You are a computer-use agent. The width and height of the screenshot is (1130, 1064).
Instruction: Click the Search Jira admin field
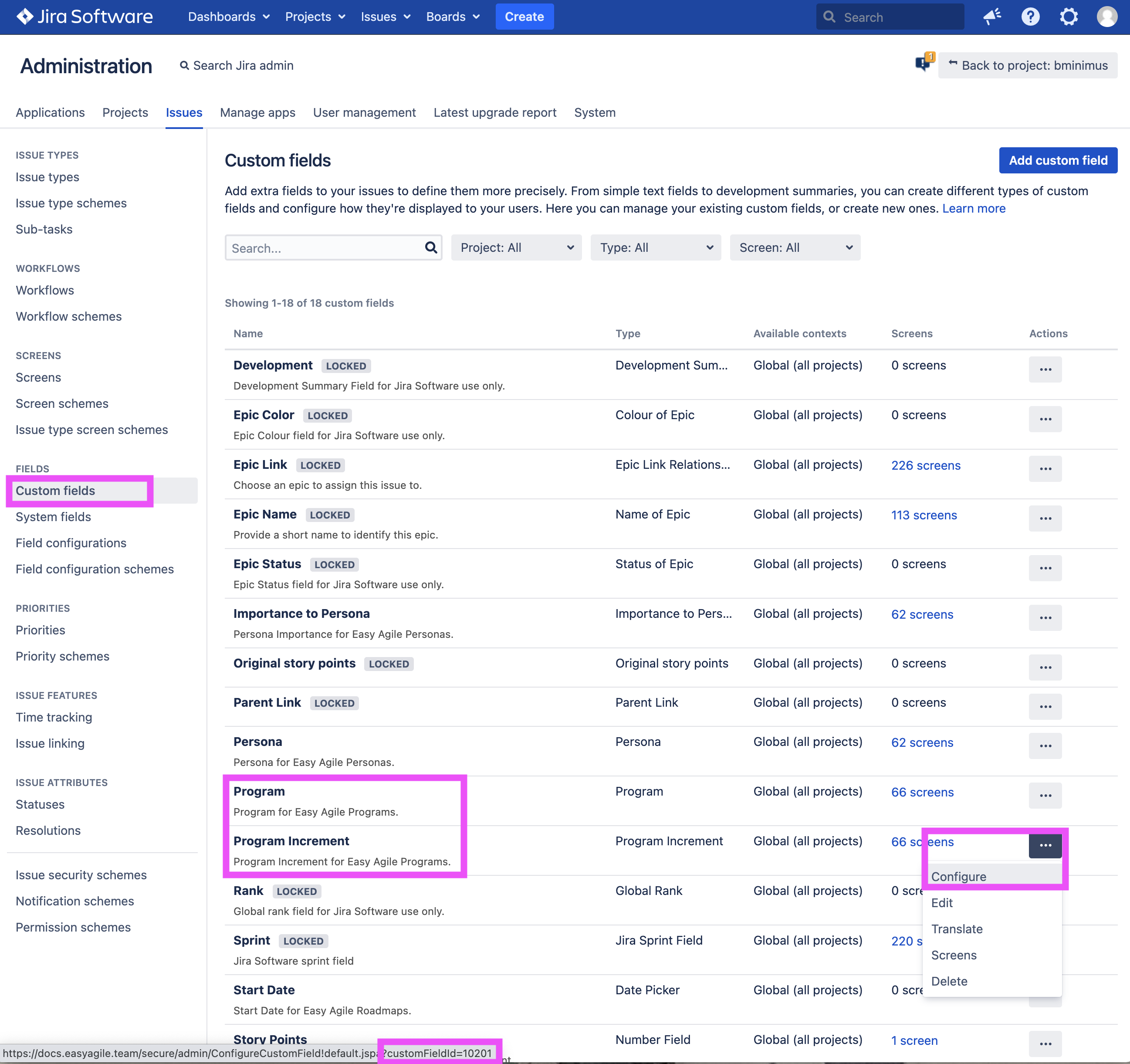point(243,65)
